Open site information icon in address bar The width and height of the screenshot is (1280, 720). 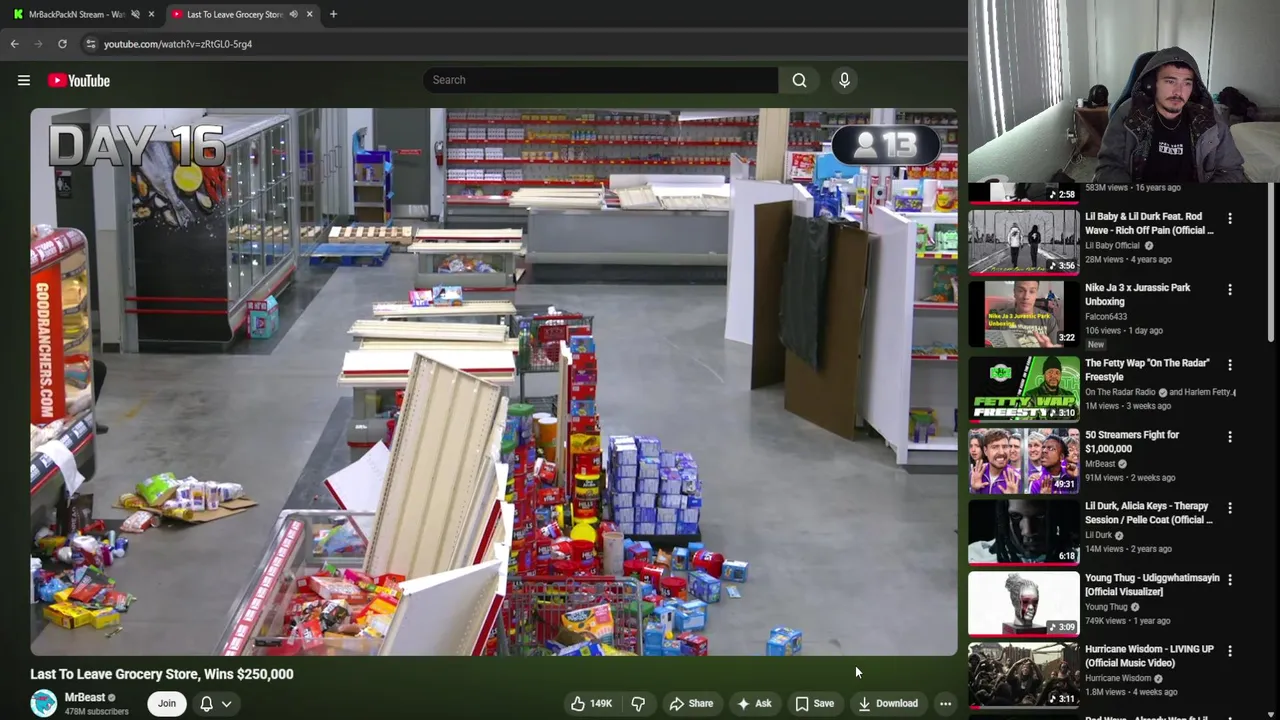tap(90, 44)
